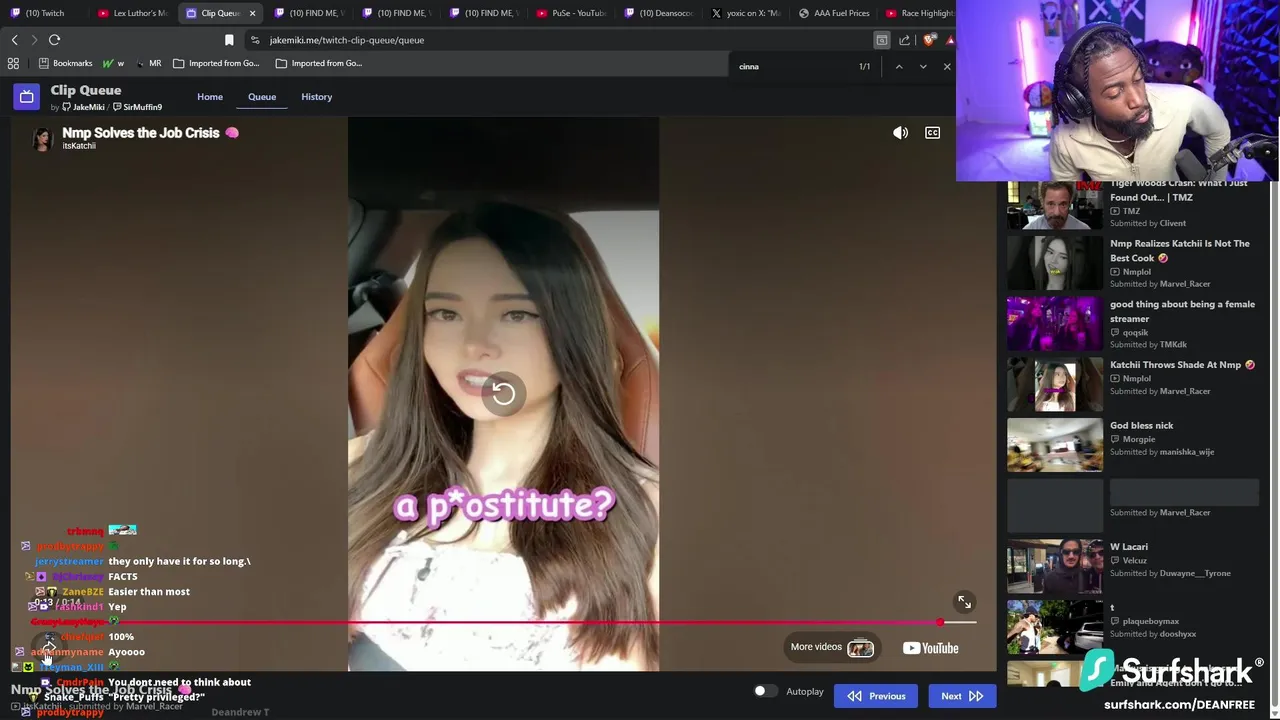Screen dimensions: 1280x720
Task: Enter fullscreen with the expand arrows icon
Action: click(x=964, y=602)
